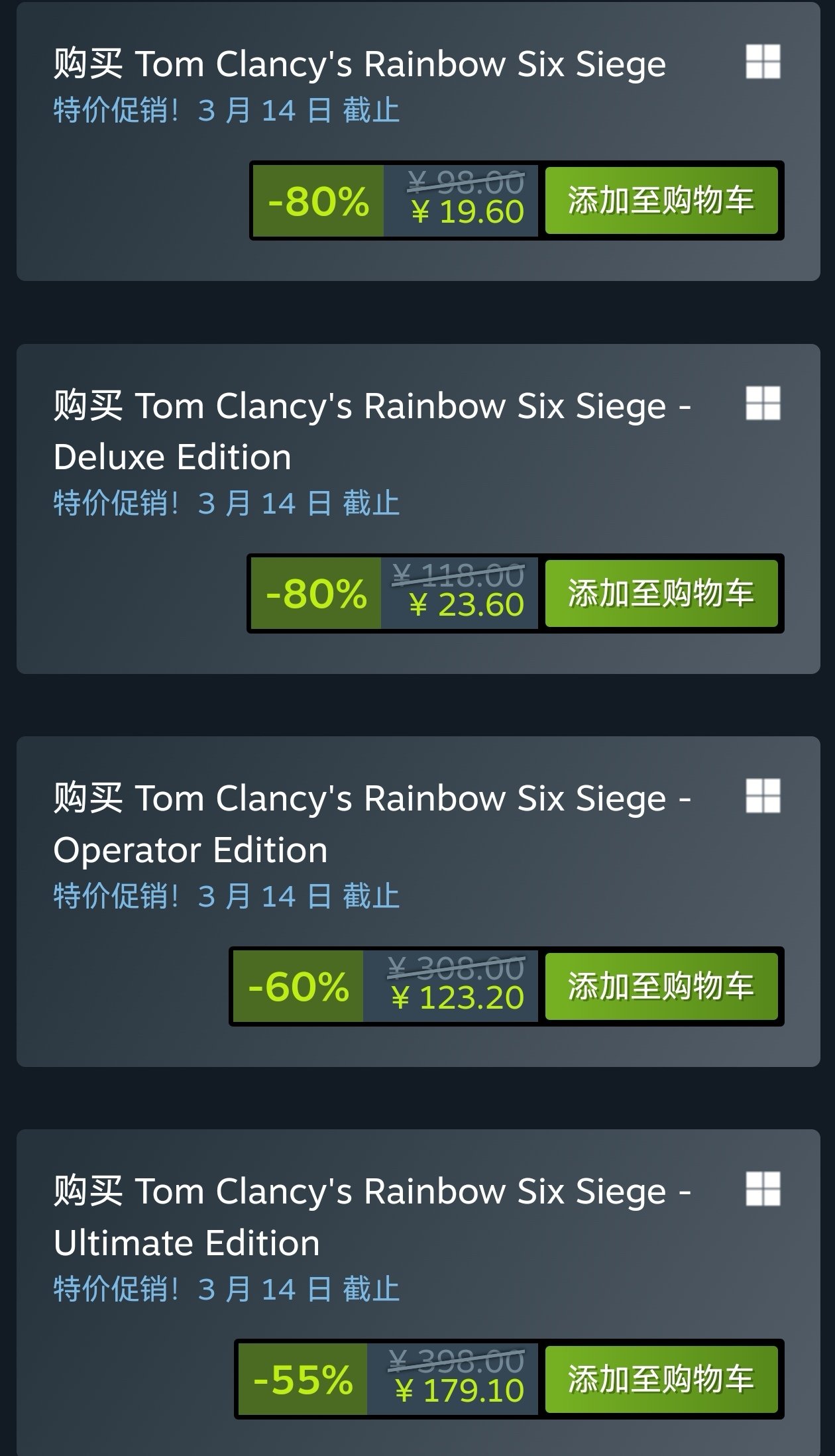Click Windows platform icon for Ultimate Edition

pos(763,1188)
